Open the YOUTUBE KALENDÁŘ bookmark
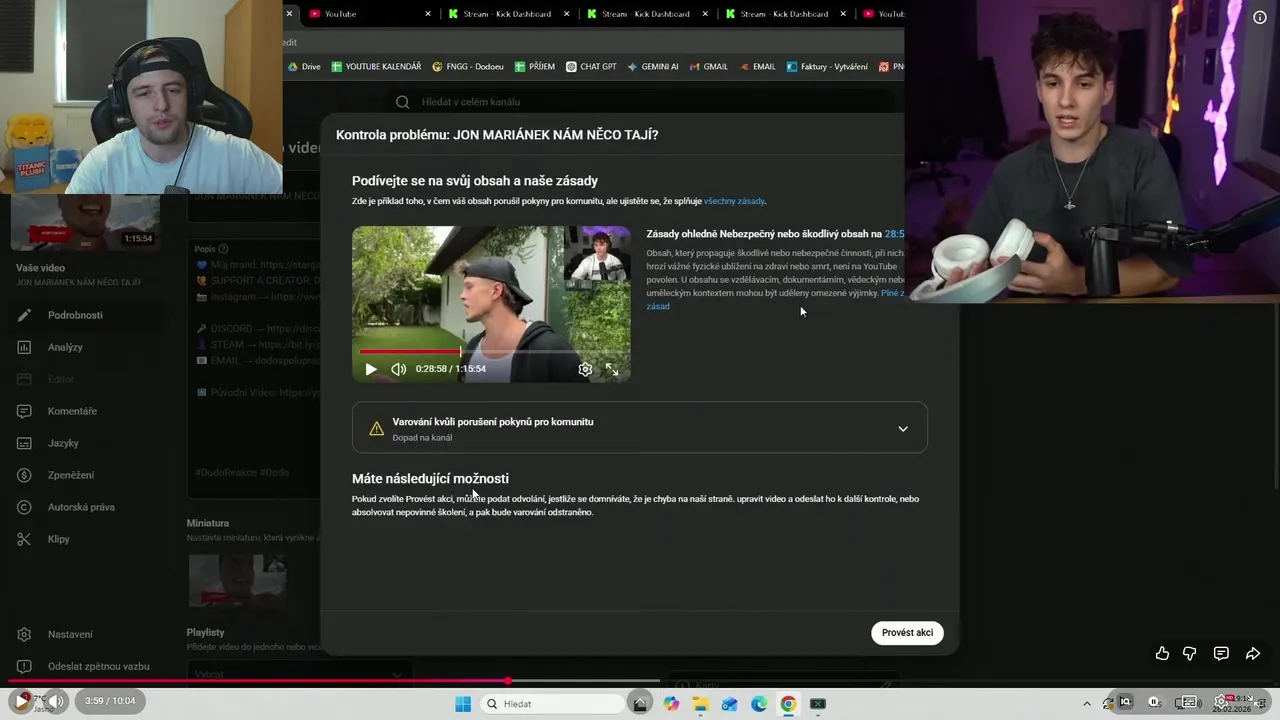The width and height of the screenshot is (1280, 720). 376,67
